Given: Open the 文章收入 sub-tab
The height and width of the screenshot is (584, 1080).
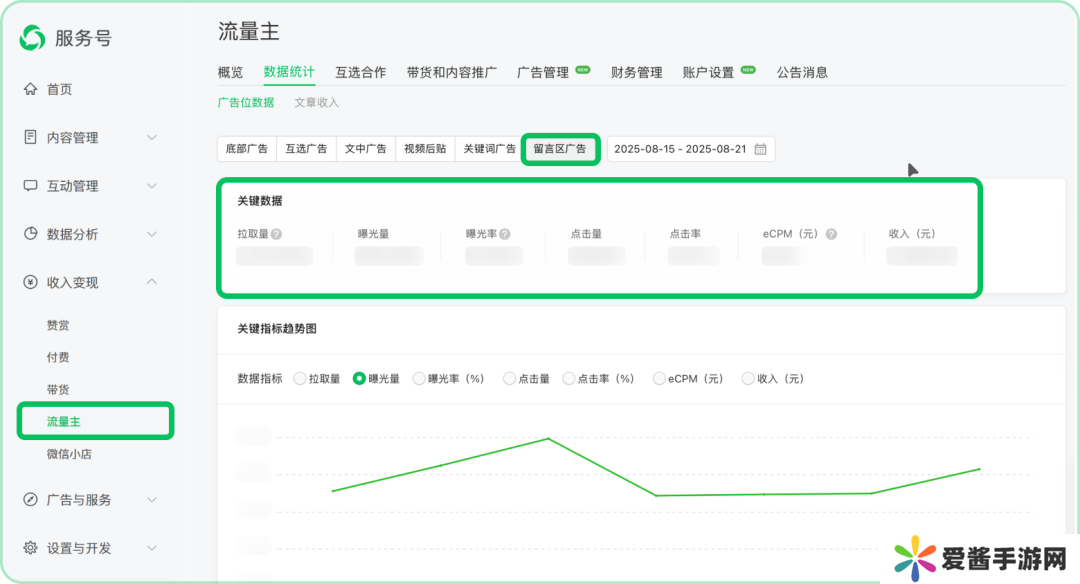Looking at the screenshot, I should (316, 102).
